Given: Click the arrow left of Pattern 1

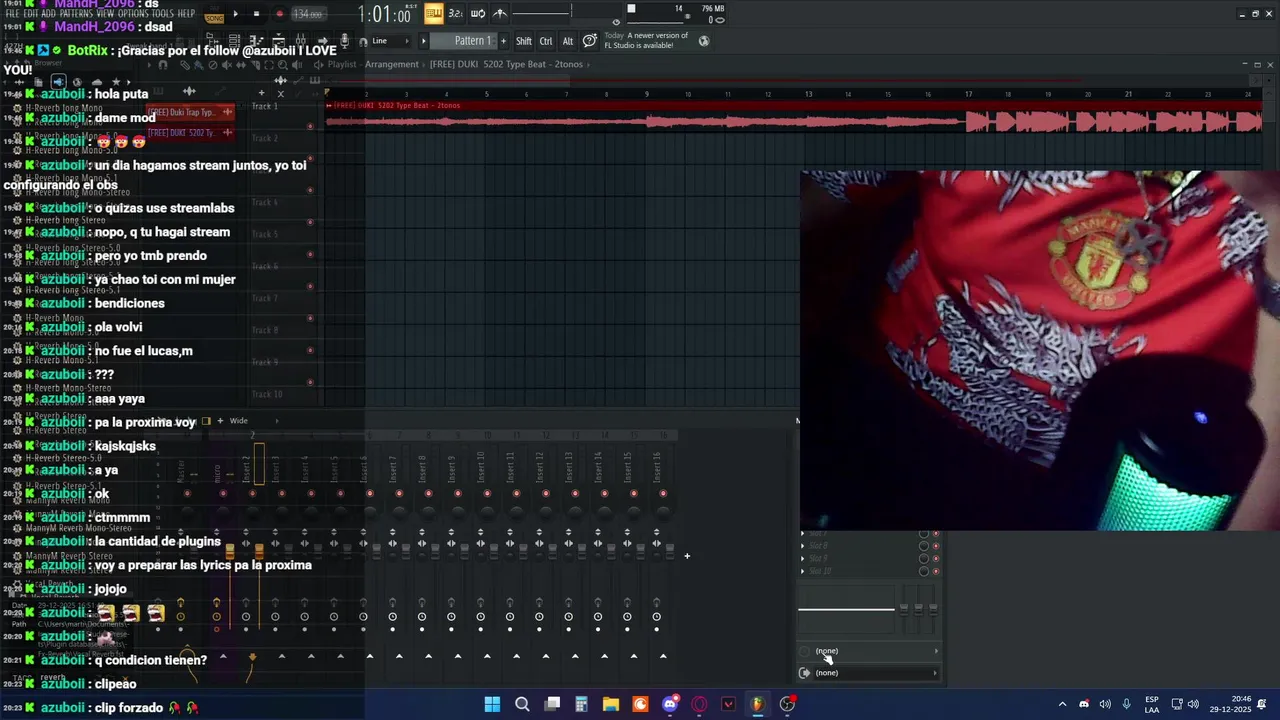Looking at the screenshot, I should (423, 41).
